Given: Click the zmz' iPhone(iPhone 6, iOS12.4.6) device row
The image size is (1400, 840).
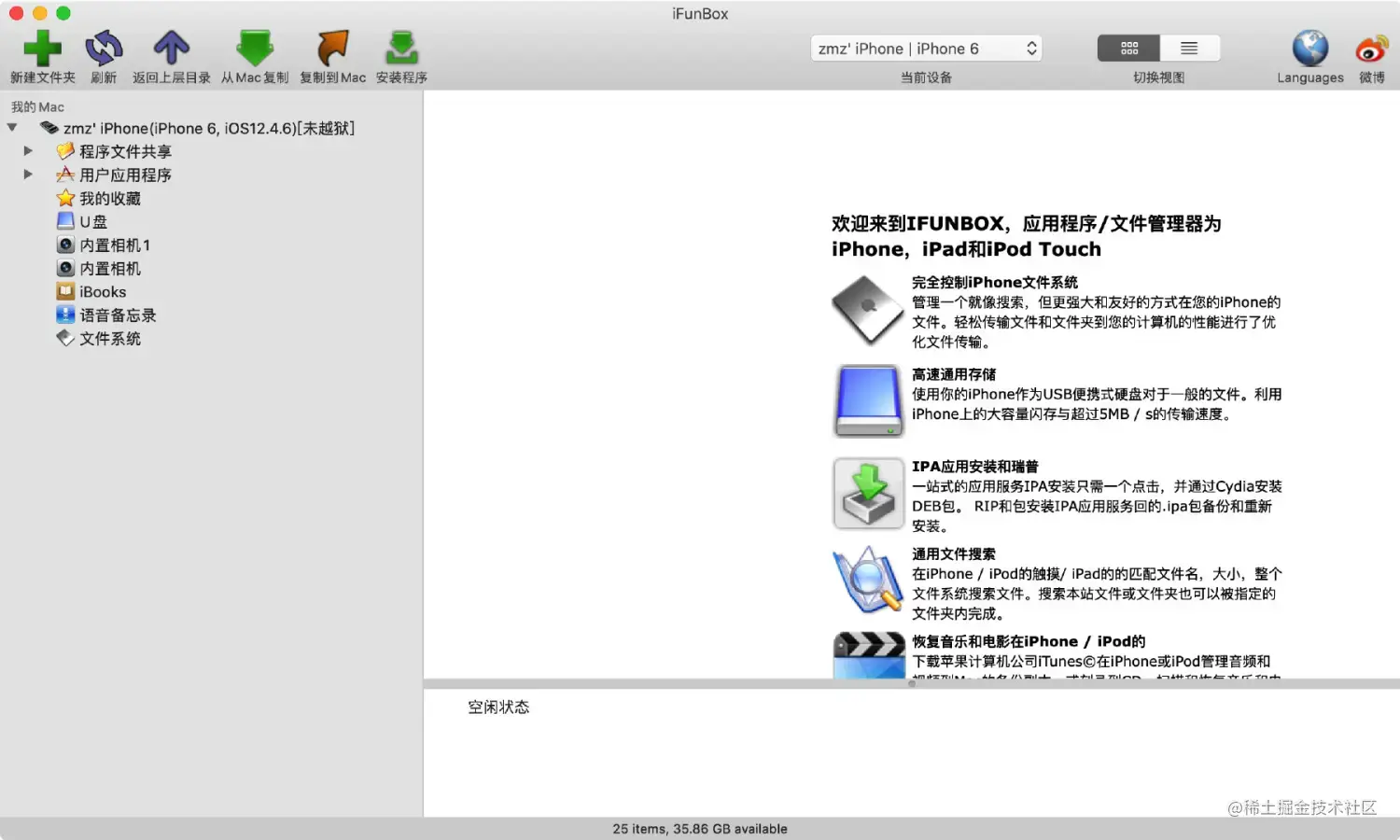Looking at the screenshot, I should pos(209,128).
